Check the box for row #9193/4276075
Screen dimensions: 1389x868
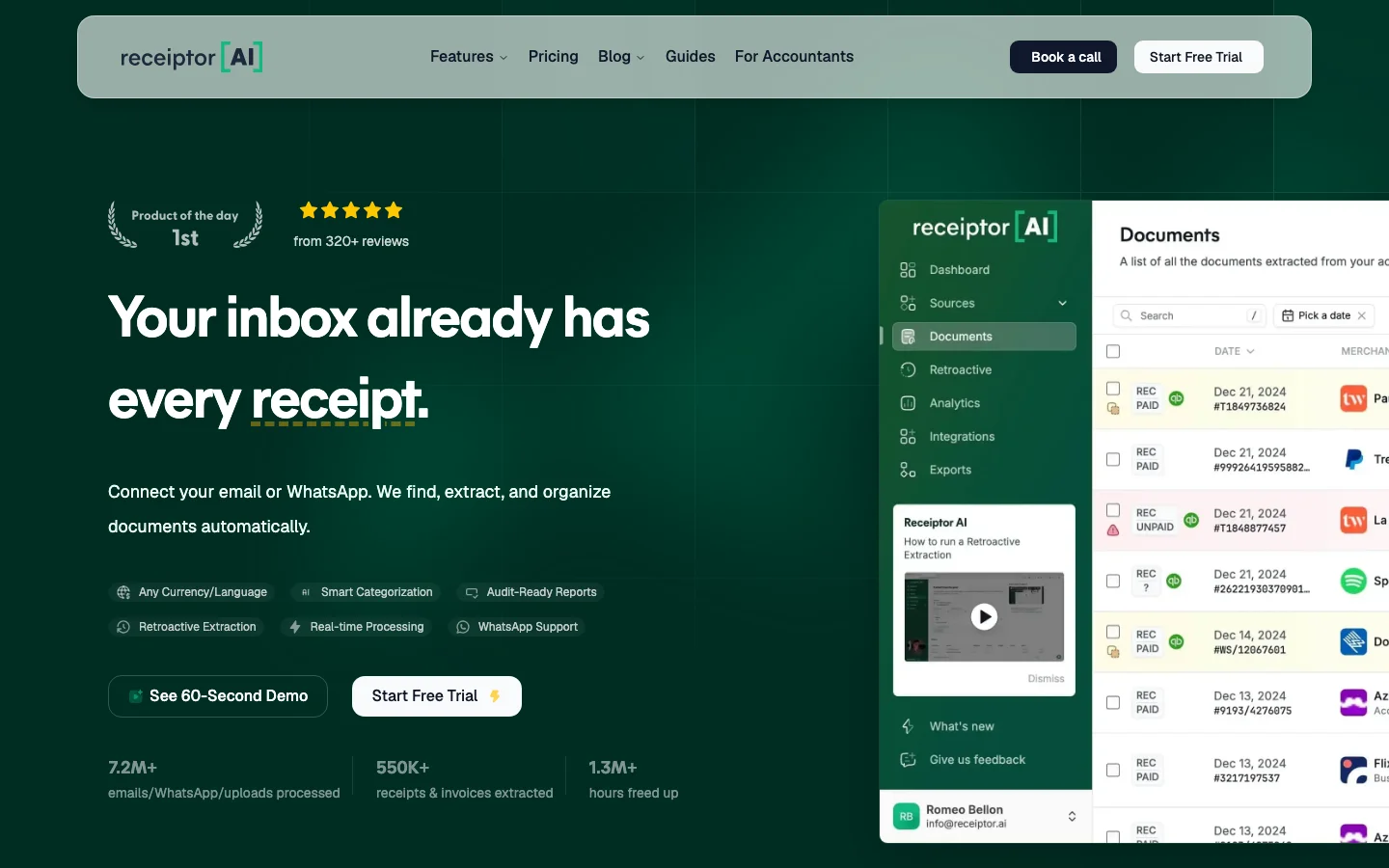point(1113,702)
